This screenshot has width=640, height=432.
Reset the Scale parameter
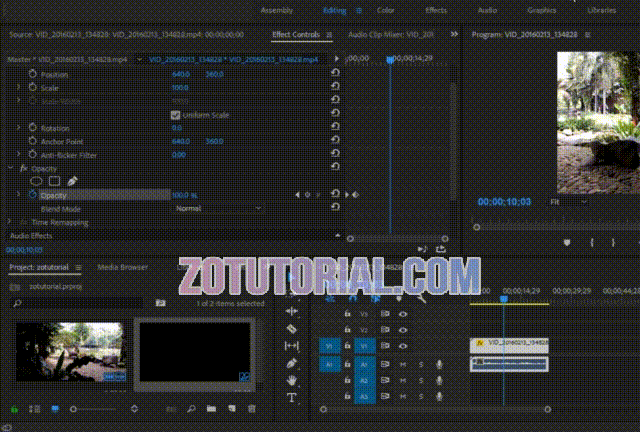tap(335, 86)
